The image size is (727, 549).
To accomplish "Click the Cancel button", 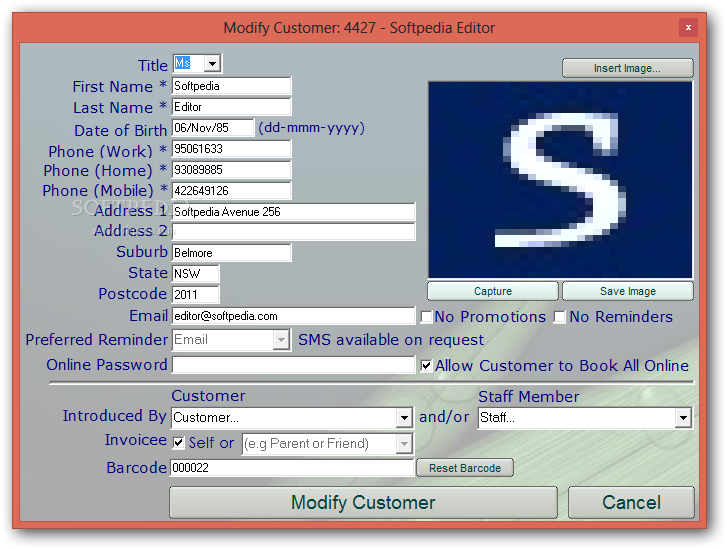I will tap(631, 503).
